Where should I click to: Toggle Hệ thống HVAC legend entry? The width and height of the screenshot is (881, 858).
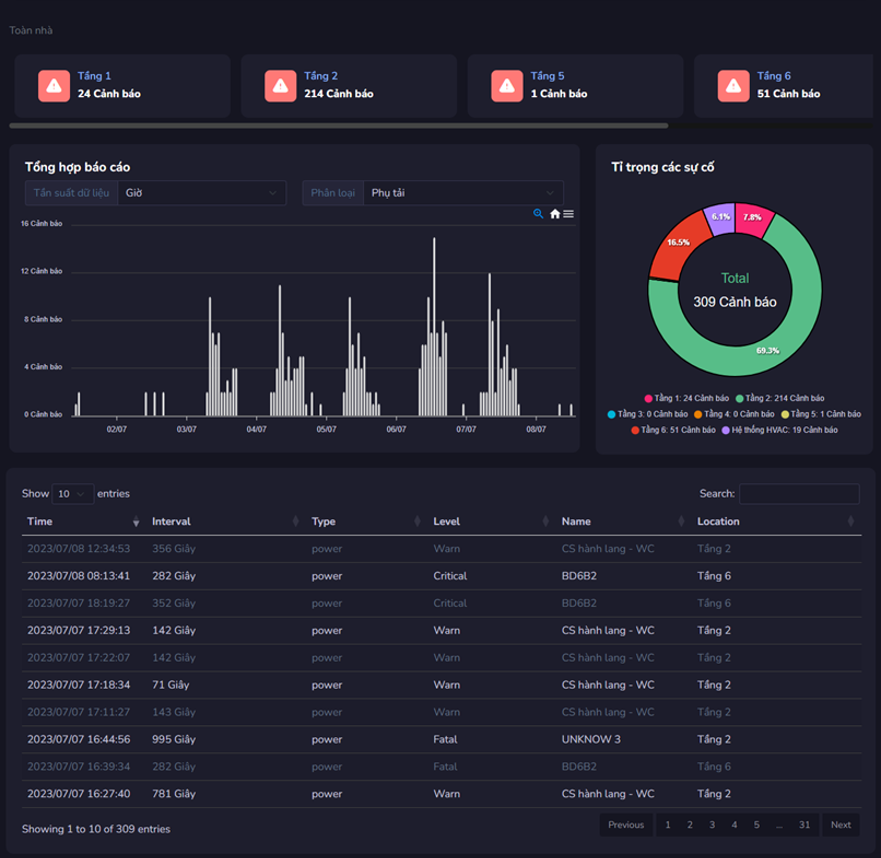(780, 430)
